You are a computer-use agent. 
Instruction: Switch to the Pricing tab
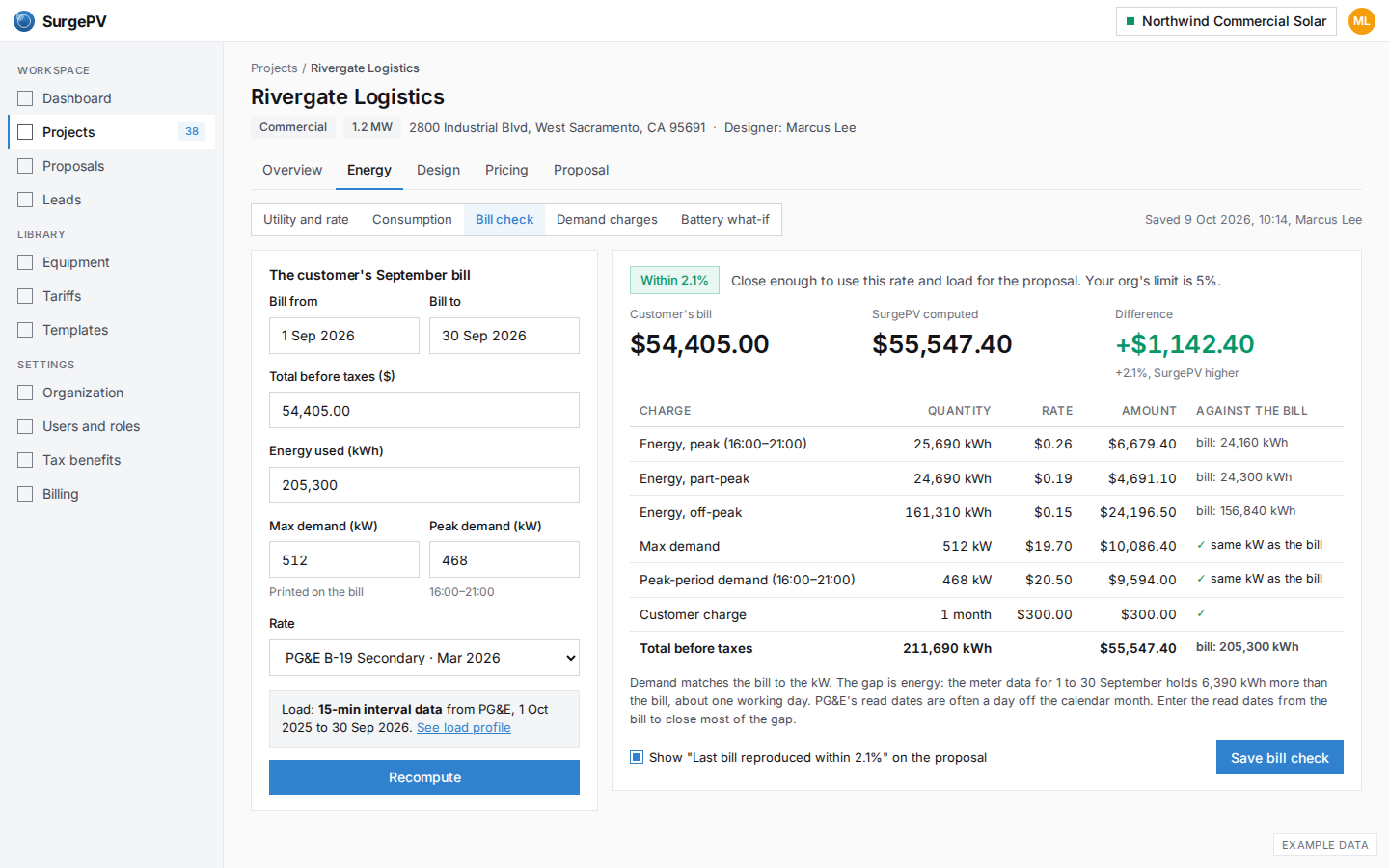tap(506, 170)
